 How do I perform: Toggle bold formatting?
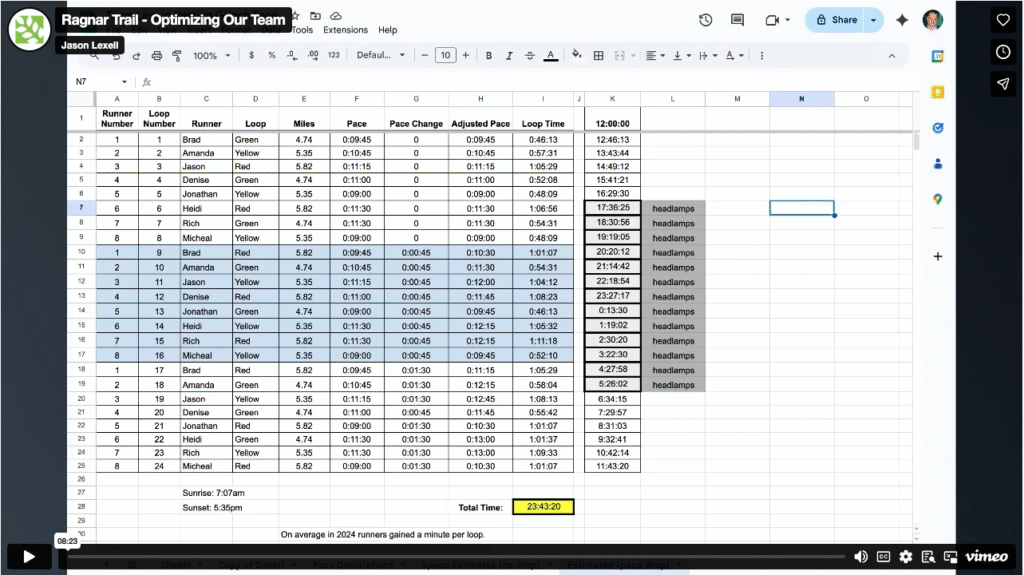(489, 55)
